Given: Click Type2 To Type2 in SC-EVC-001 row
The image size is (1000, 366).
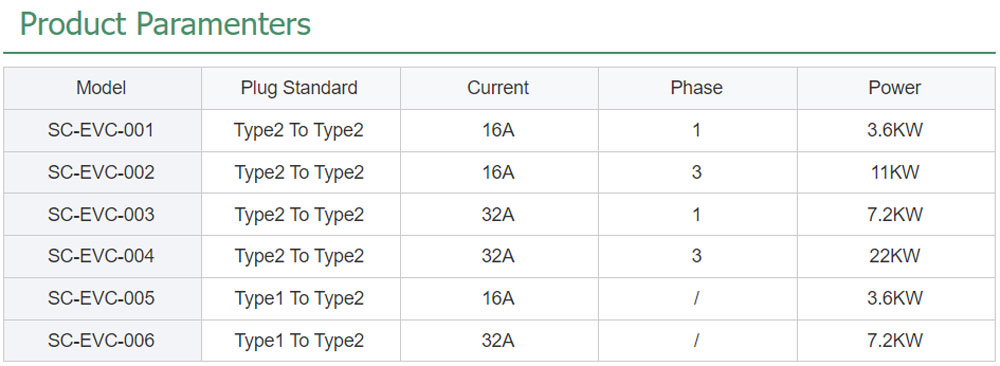Looking at the screenshot, I should point(299,131).
